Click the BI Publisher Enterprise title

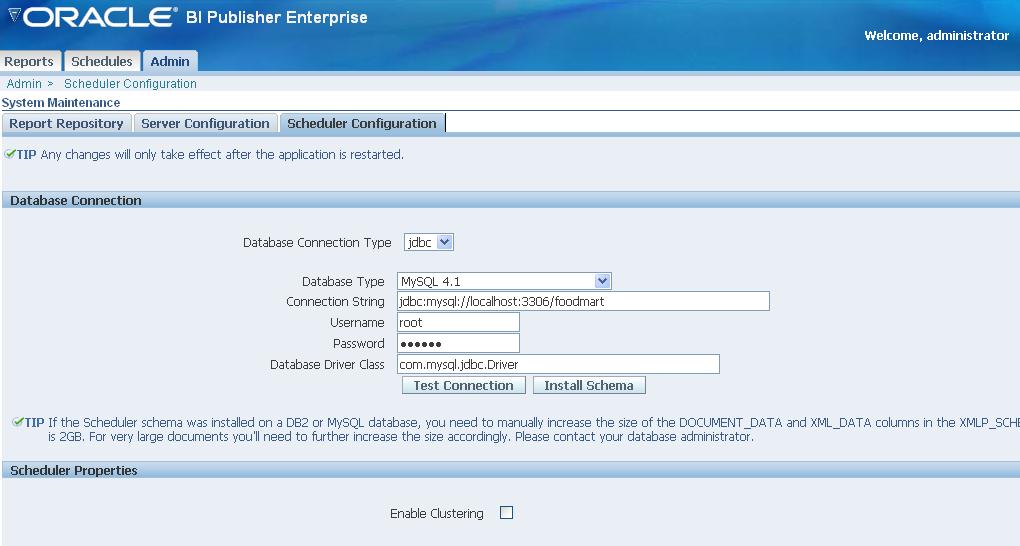coord(276,18)
